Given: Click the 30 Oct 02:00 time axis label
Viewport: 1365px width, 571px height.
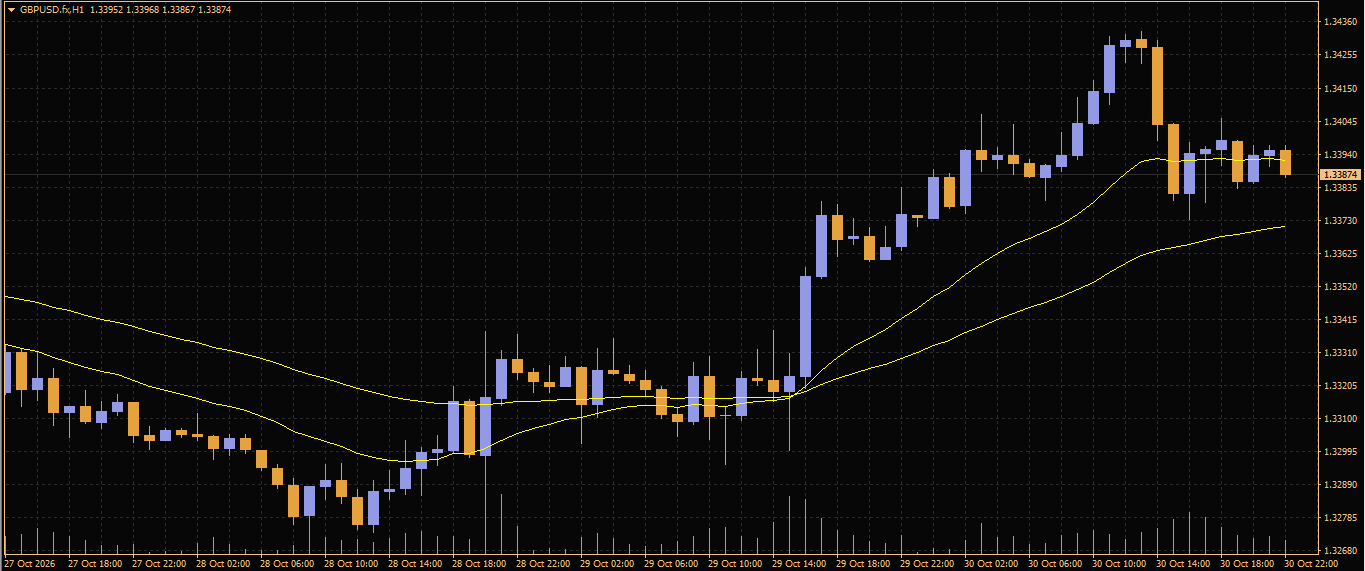Looking at the screenshot, I should tap(992, 564).
